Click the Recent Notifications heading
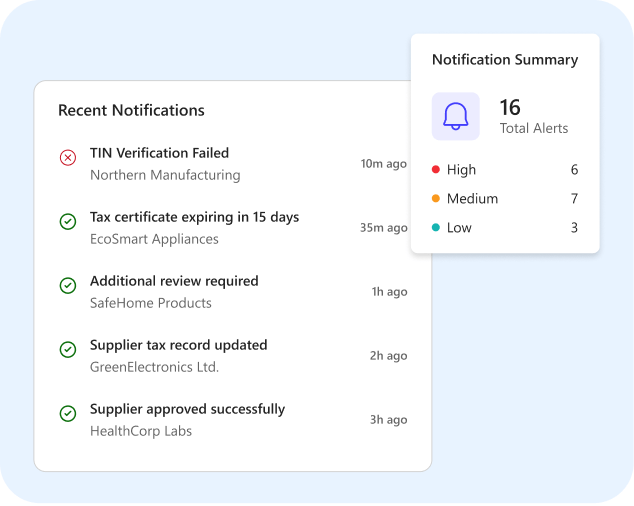Image resolution: width=634 pixels, height=506 pixels. point(131,110)
